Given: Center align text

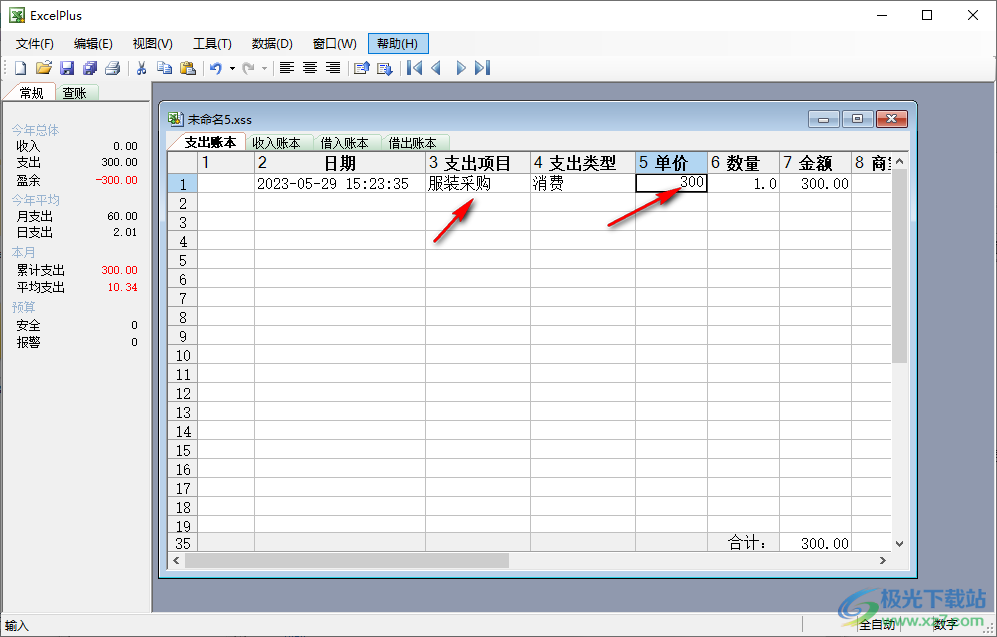Looking at the screenshot, I should 310,68.
